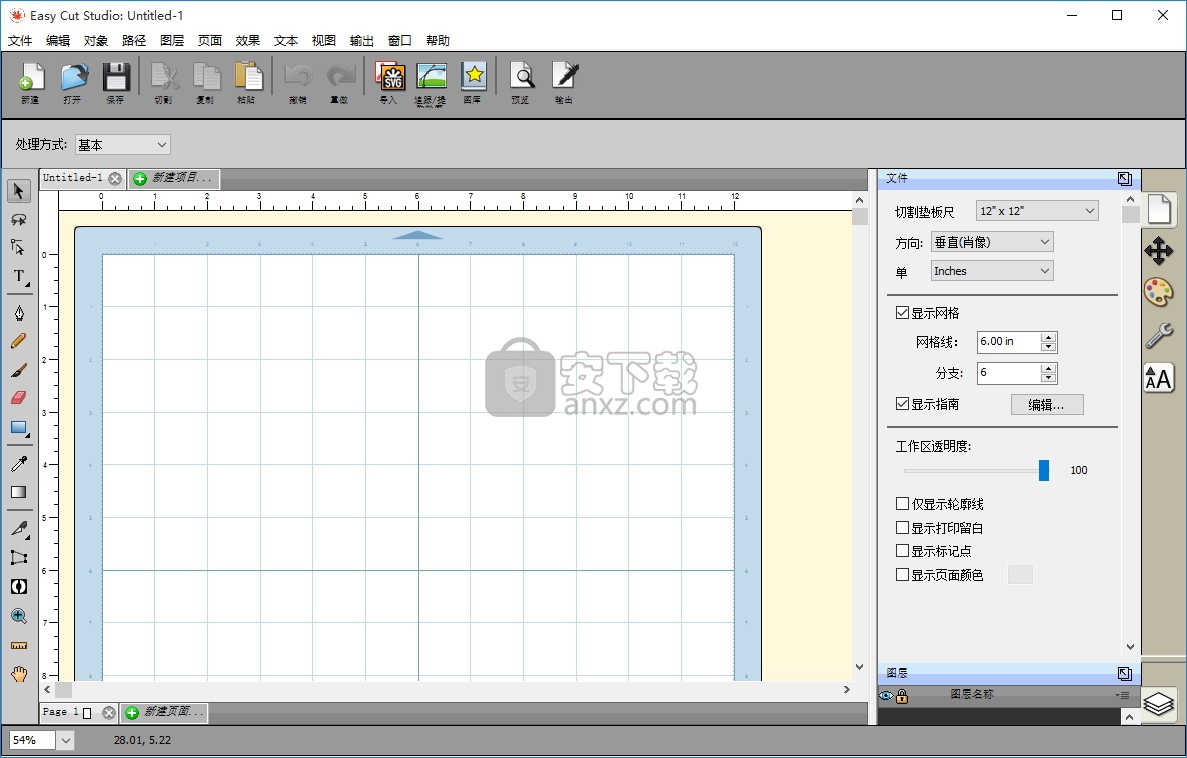Screen dimensions: 1187x758
Task: Enable the 显示标记点 checkbox
Action: (902, 551)
